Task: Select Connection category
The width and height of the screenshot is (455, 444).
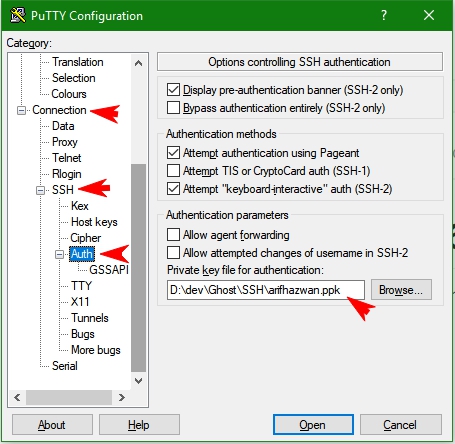Action: tap(59, 110)
